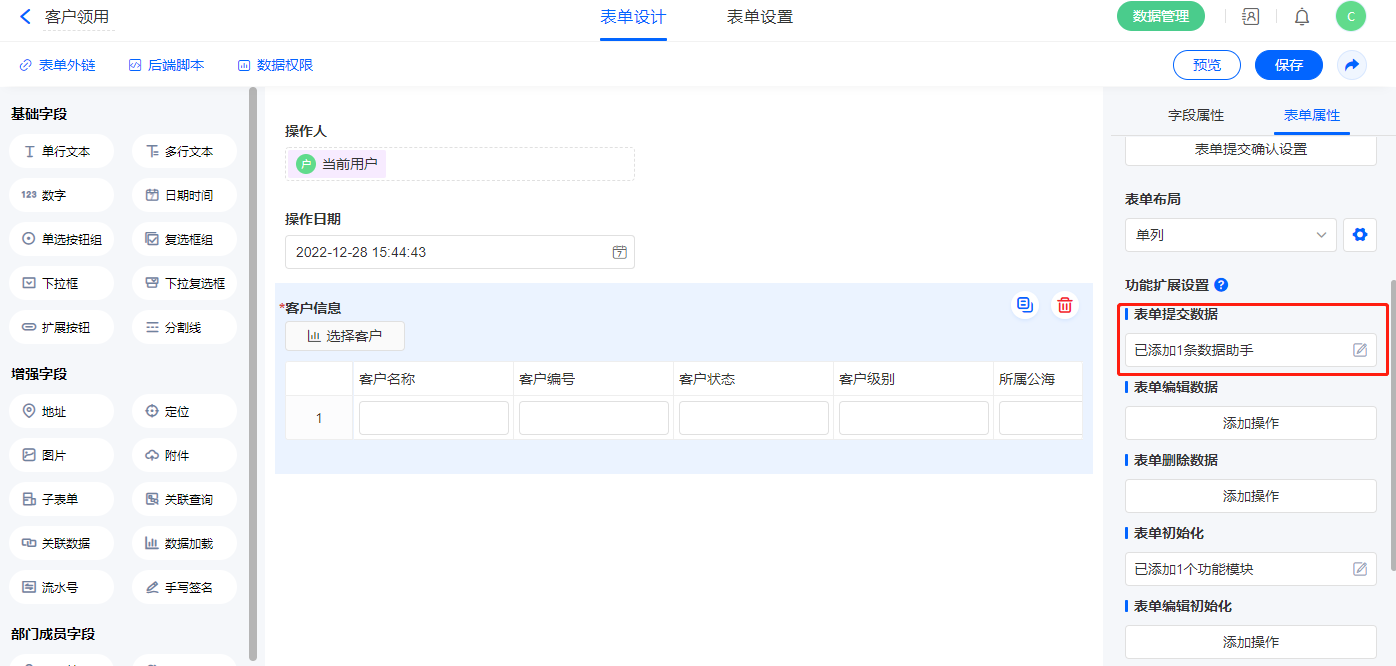The width and height of the screenshot is (1396, 666).
Task: Add the 单选按钮组 field
Action: click(x=61, y=240)
